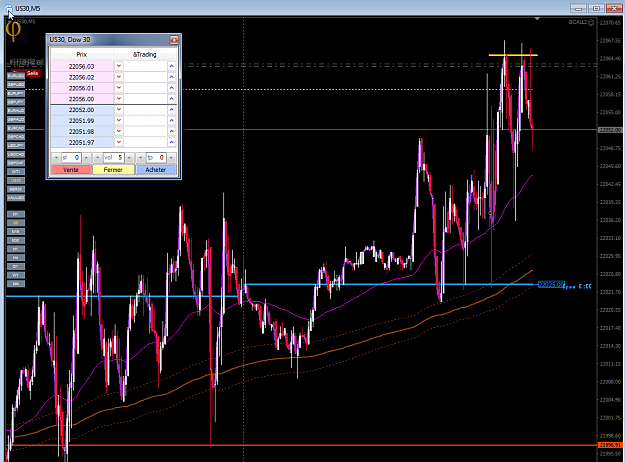
Task: Decrease the sl stop-loss value
Action: (56, 158)
